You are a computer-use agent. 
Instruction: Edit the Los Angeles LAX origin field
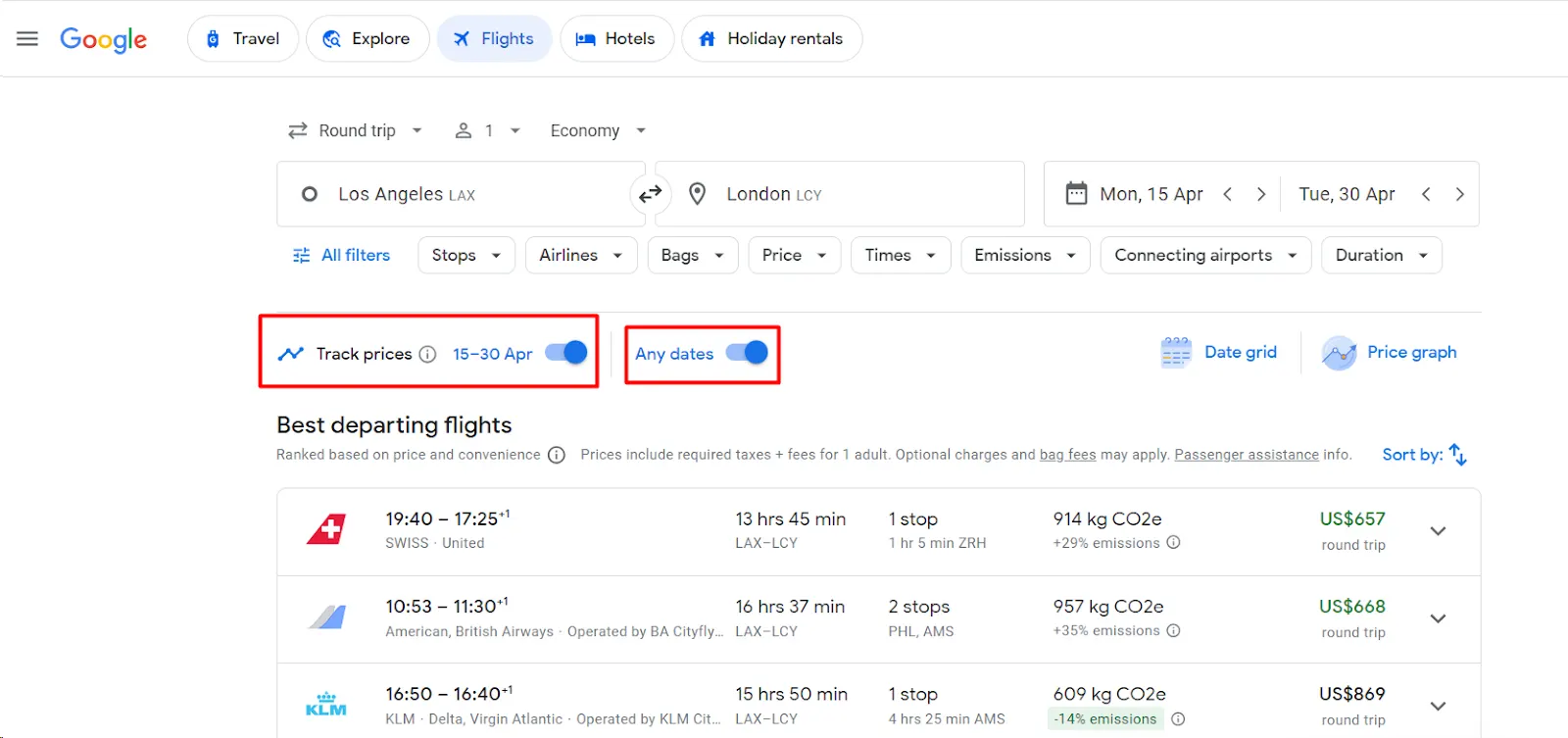click(461, 194)
